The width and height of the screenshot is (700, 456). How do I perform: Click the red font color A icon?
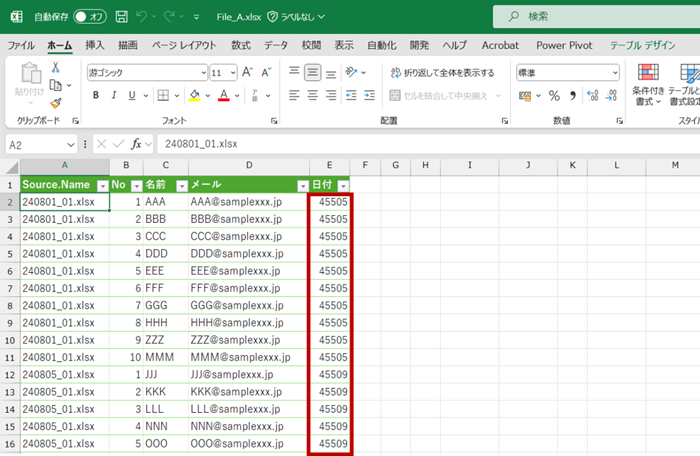pyautogui.click(x=223, y=96)
